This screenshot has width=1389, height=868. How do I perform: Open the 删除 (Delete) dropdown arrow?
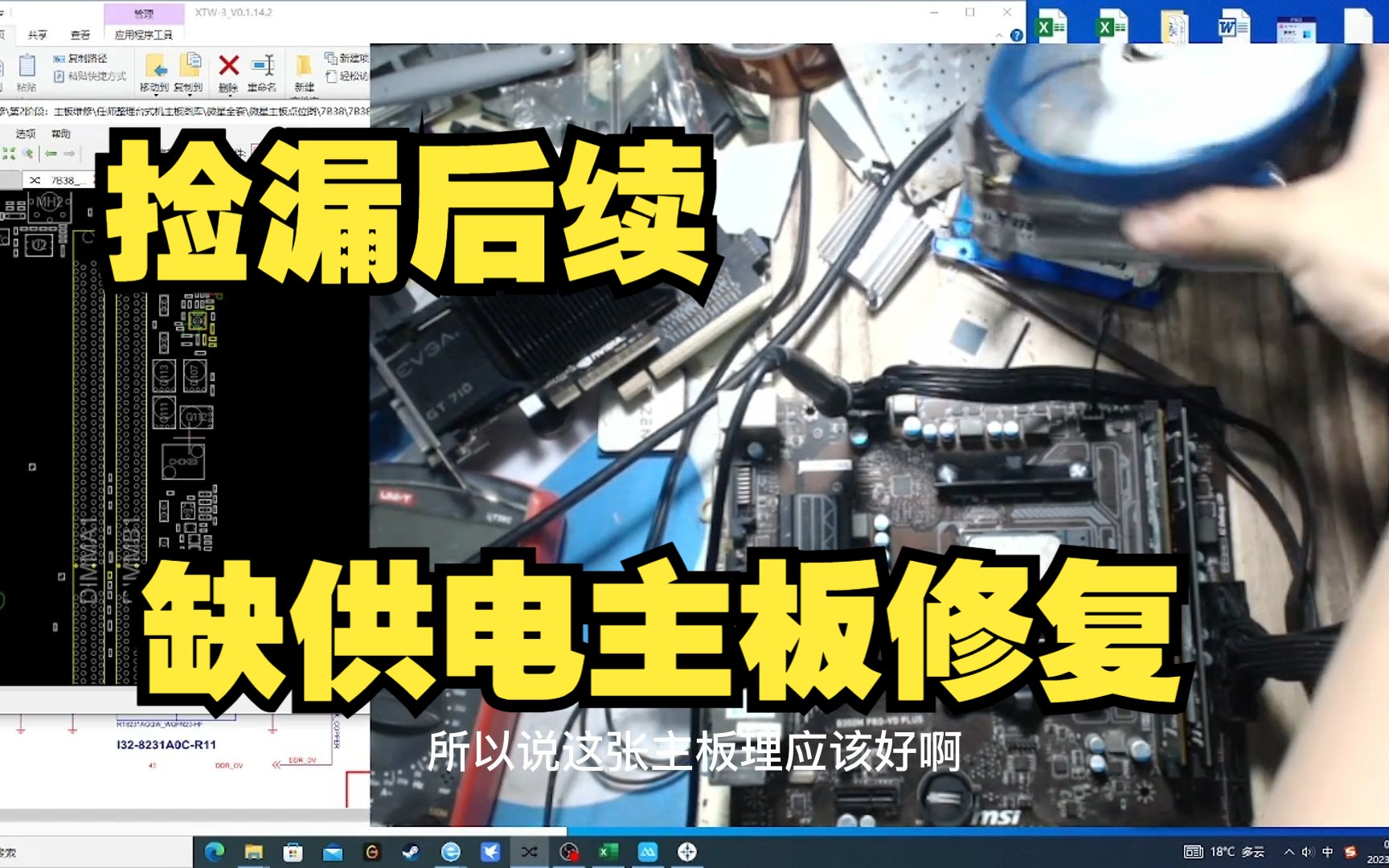[229, 96]
